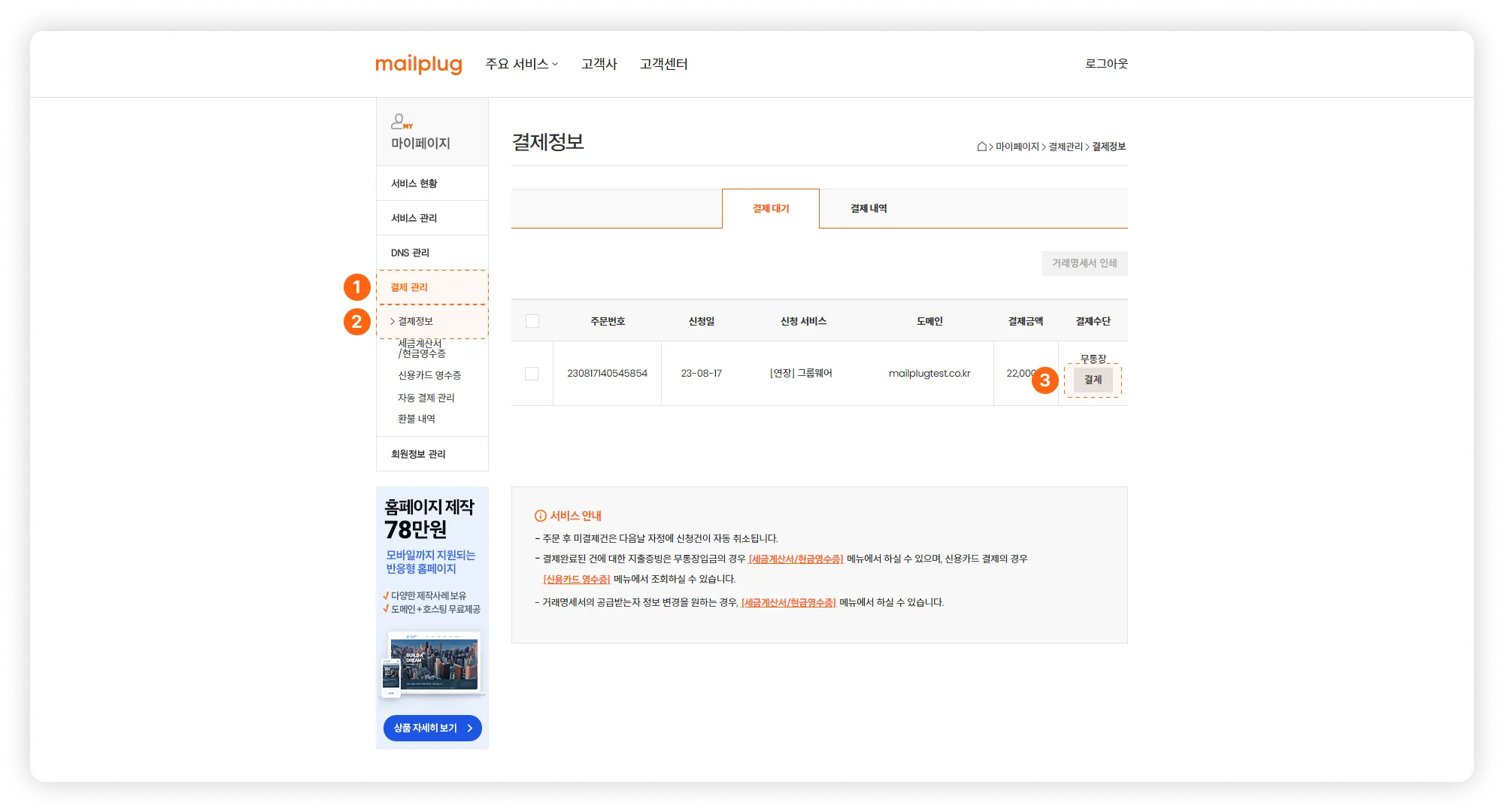Click the home icon in breadcrumb
The image size is (1504, 812).
981,147
